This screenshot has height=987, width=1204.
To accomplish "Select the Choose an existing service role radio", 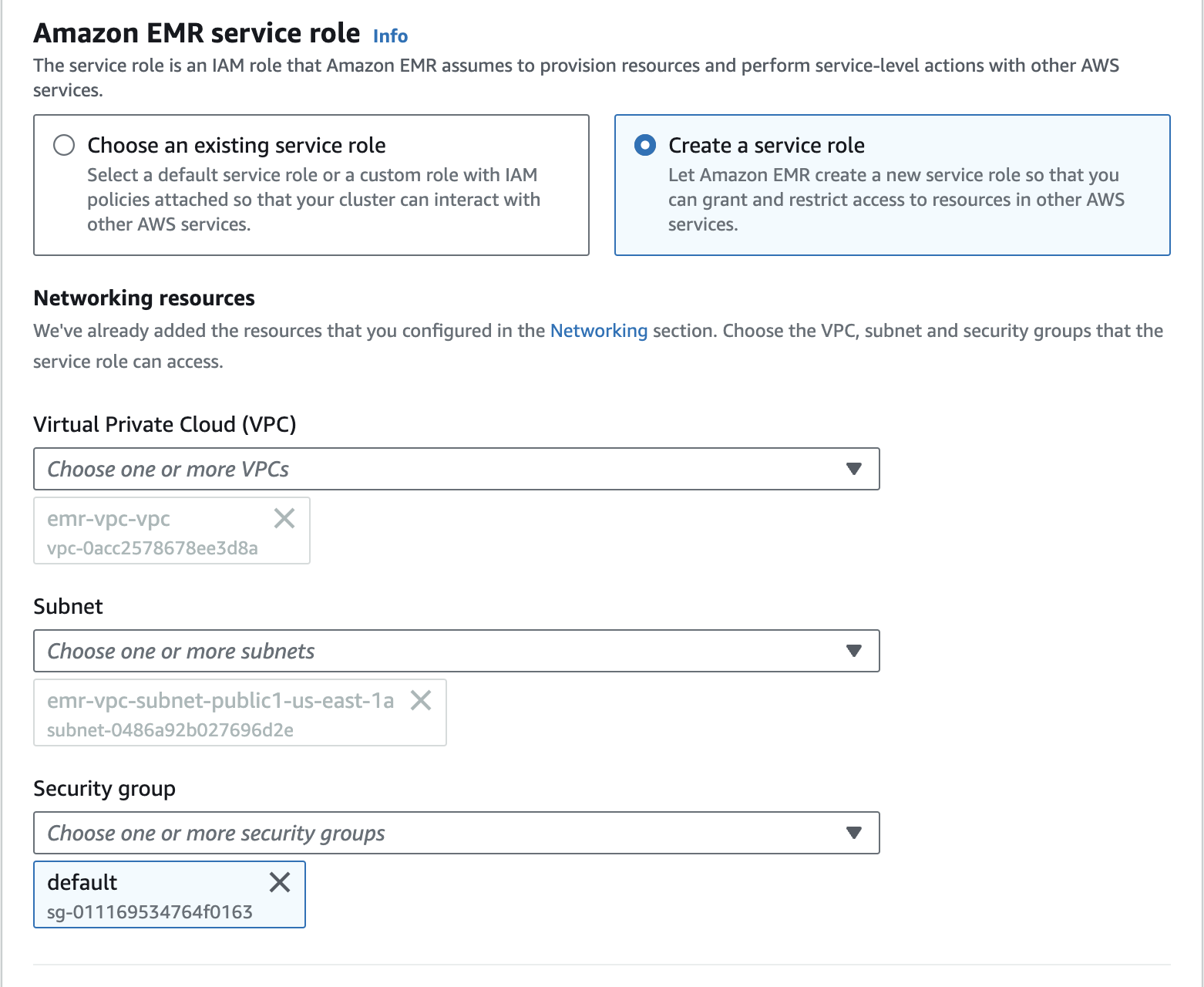I will click(x=64, y=145).
